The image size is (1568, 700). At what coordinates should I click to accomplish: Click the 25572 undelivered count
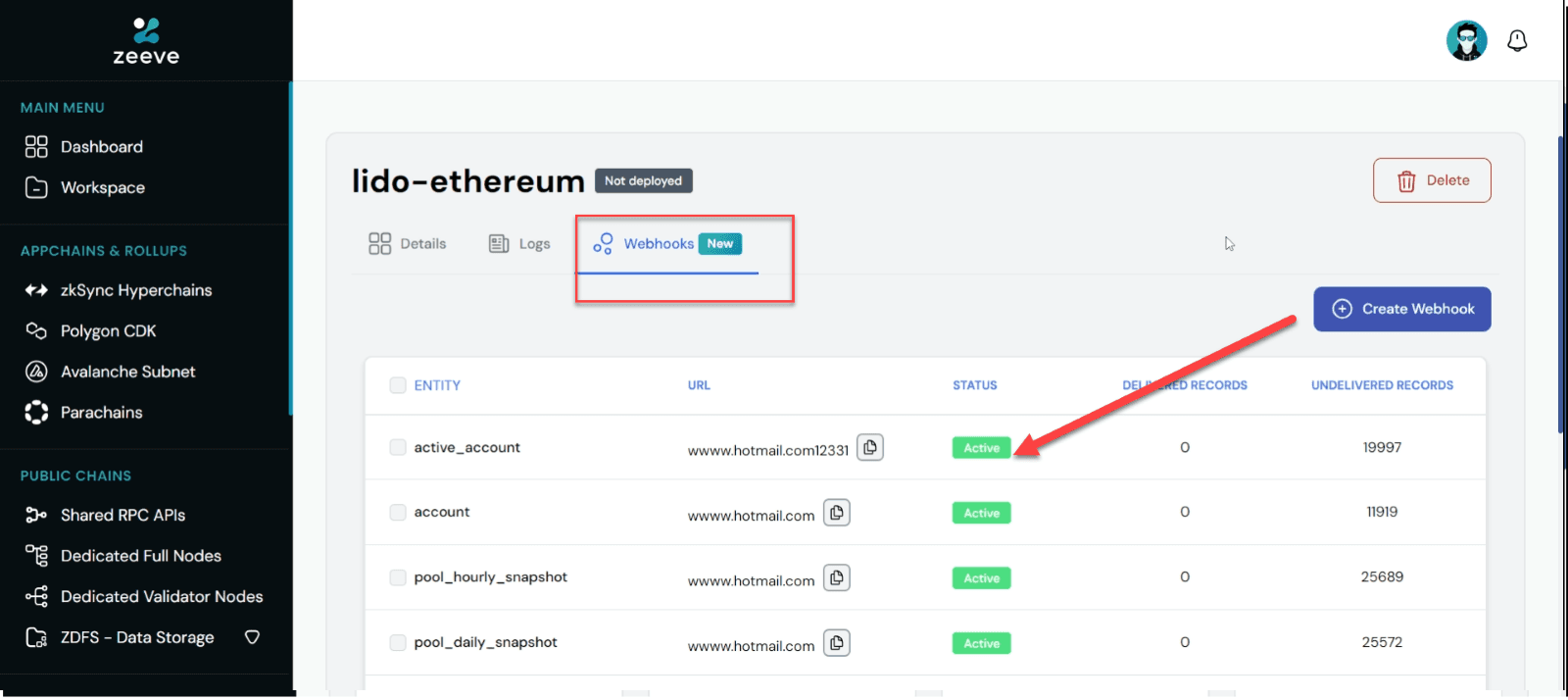coord(1382,642)
